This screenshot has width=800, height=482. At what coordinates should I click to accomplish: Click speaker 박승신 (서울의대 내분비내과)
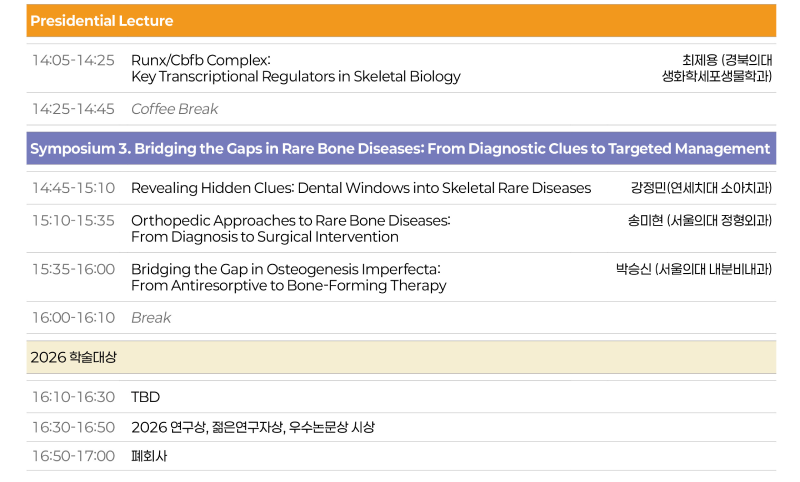694,269
